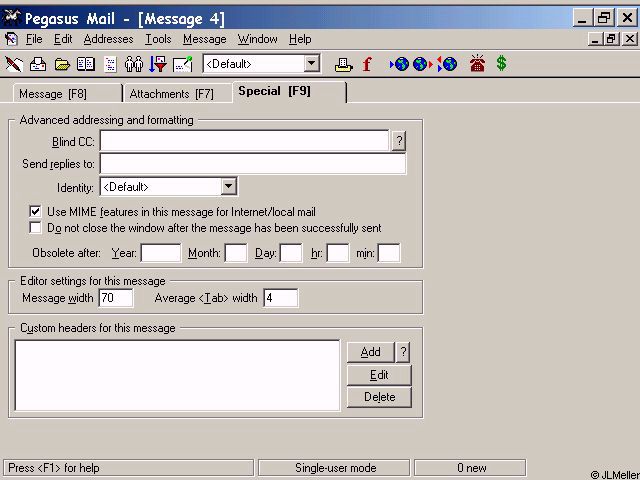Viewport: 640px width, 480px height.
Task: Click the Average Tab width field
Action: 281,298
